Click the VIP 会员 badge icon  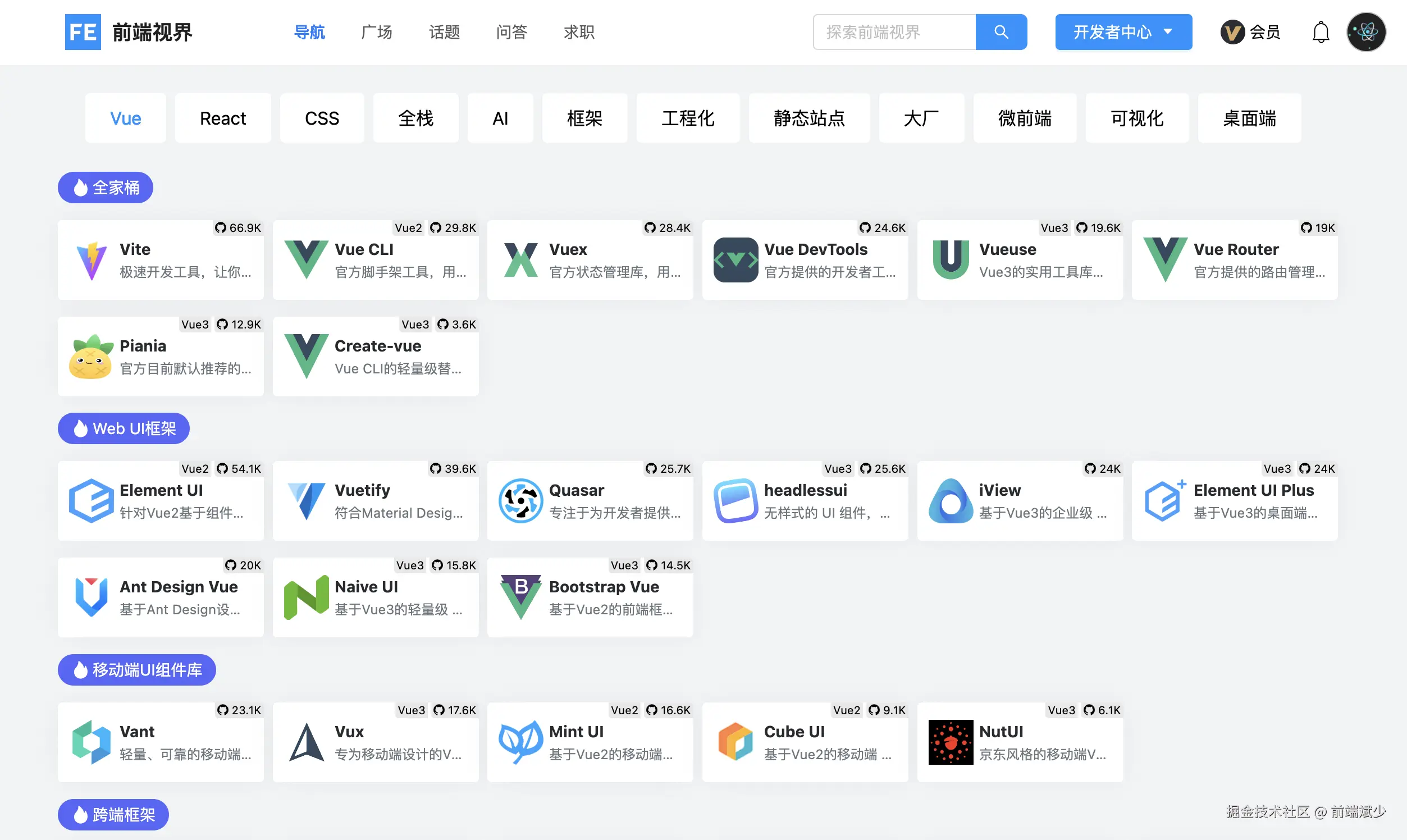[x=1232, y=32]
